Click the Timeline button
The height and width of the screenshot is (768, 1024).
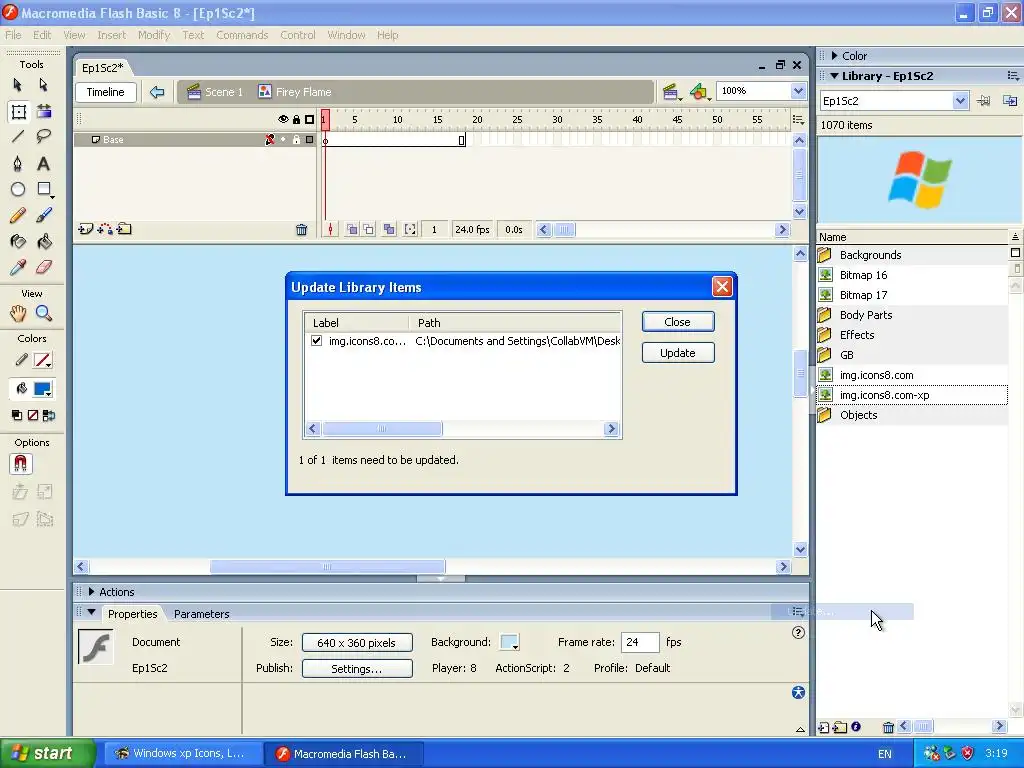[x=106, y=92]
